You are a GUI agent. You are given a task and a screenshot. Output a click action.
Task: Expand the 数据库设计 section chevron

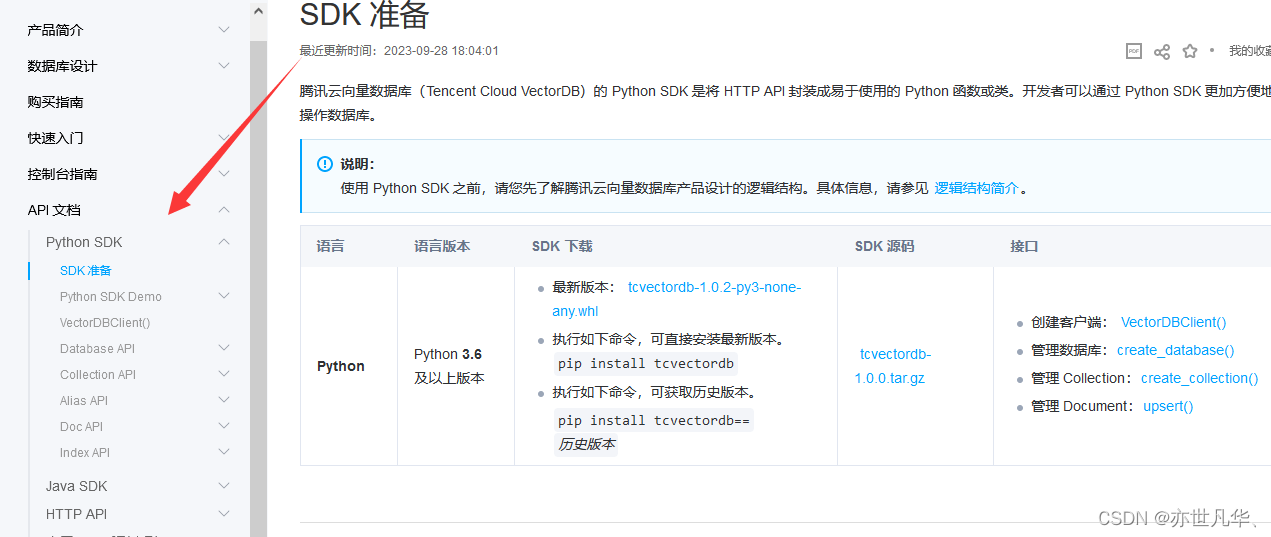coord(224,66)
